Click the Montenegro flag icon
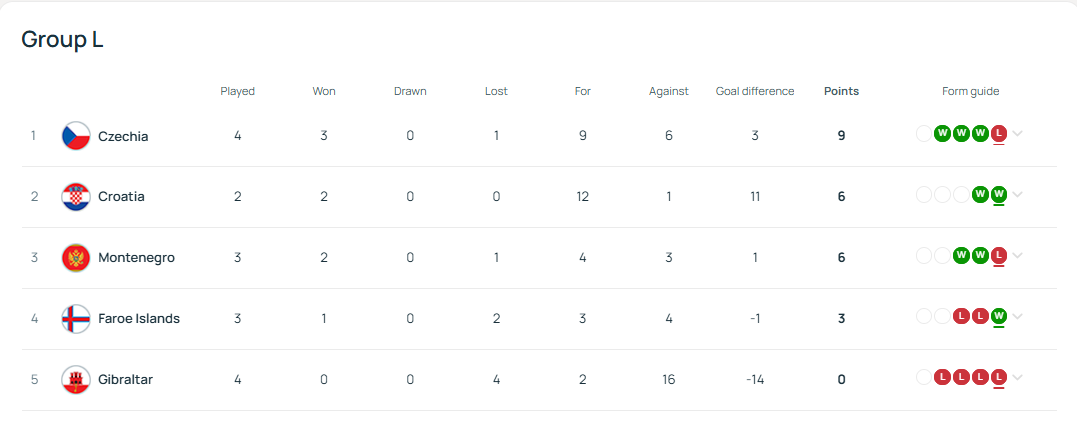The image size is (1077, 448). (x=76, y=258)
